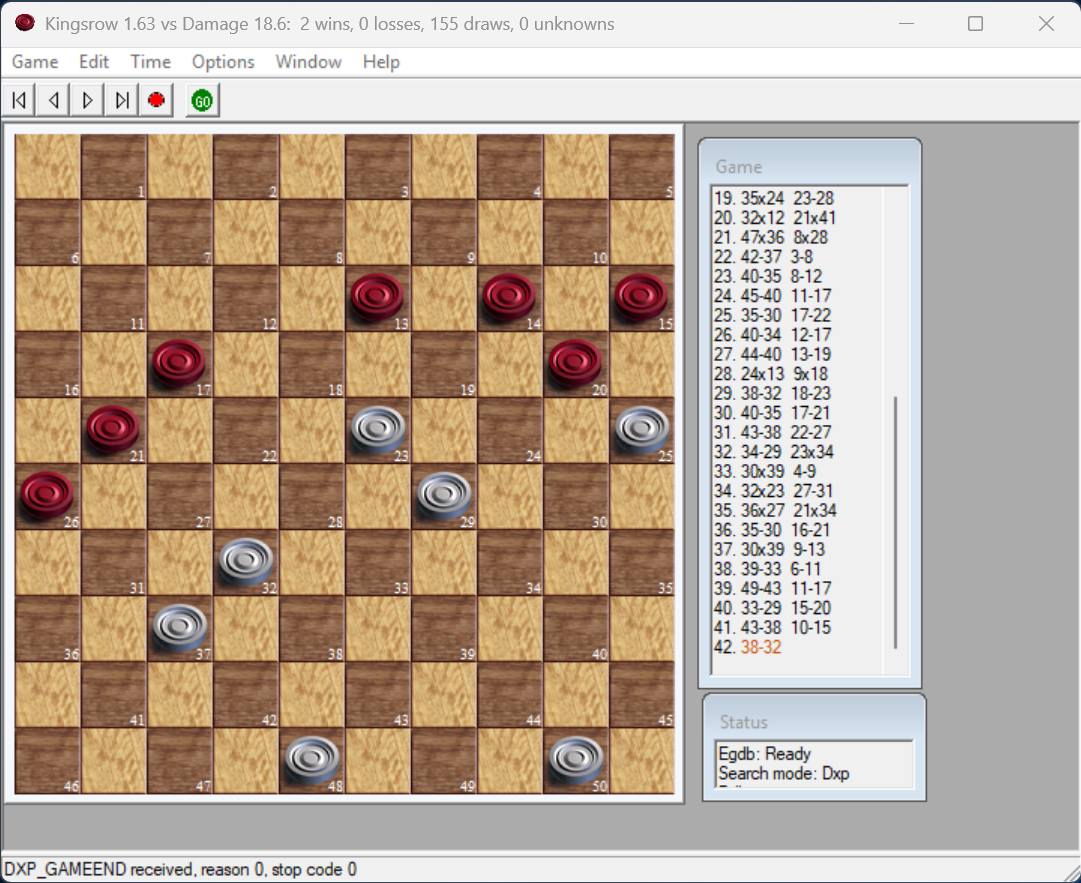Go to first move in the game
Image resolution: width=1081 pixels, height=883 pixels.
(x=19, y=101)
